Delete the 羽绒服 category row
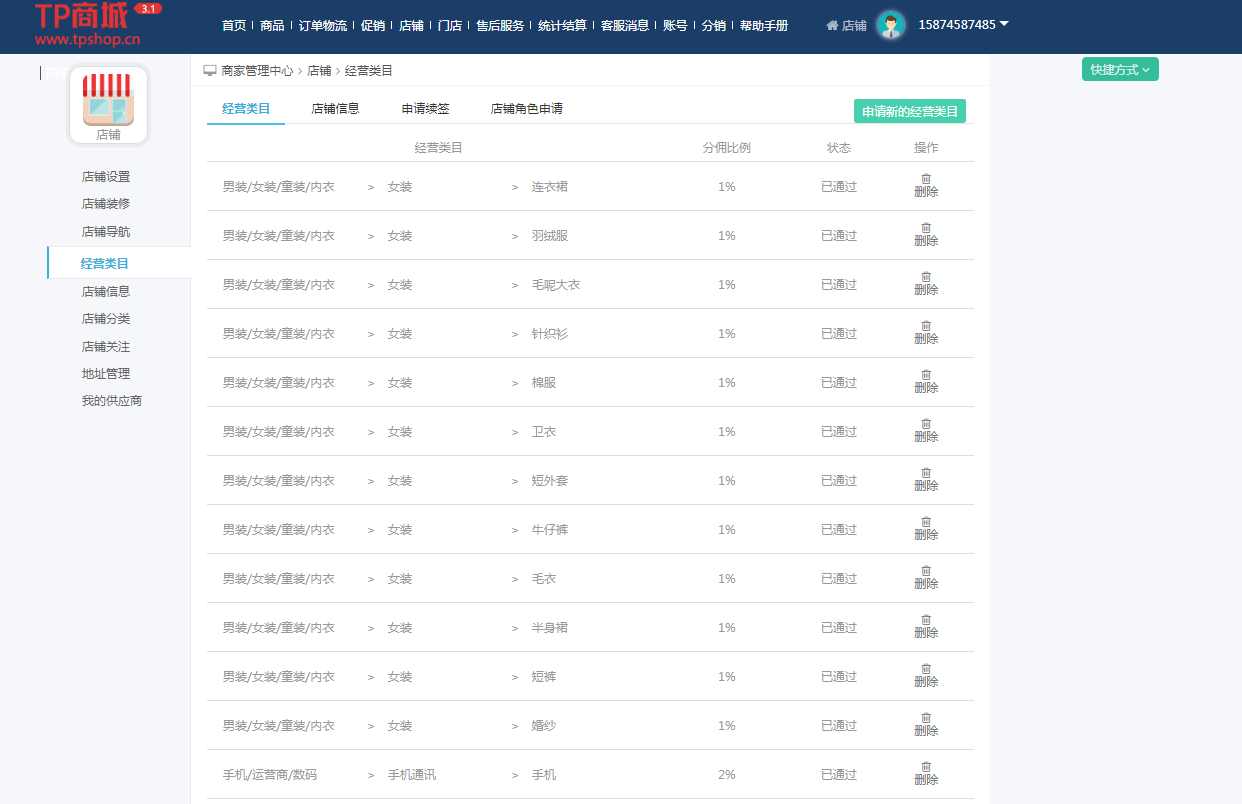 point(926,235)
